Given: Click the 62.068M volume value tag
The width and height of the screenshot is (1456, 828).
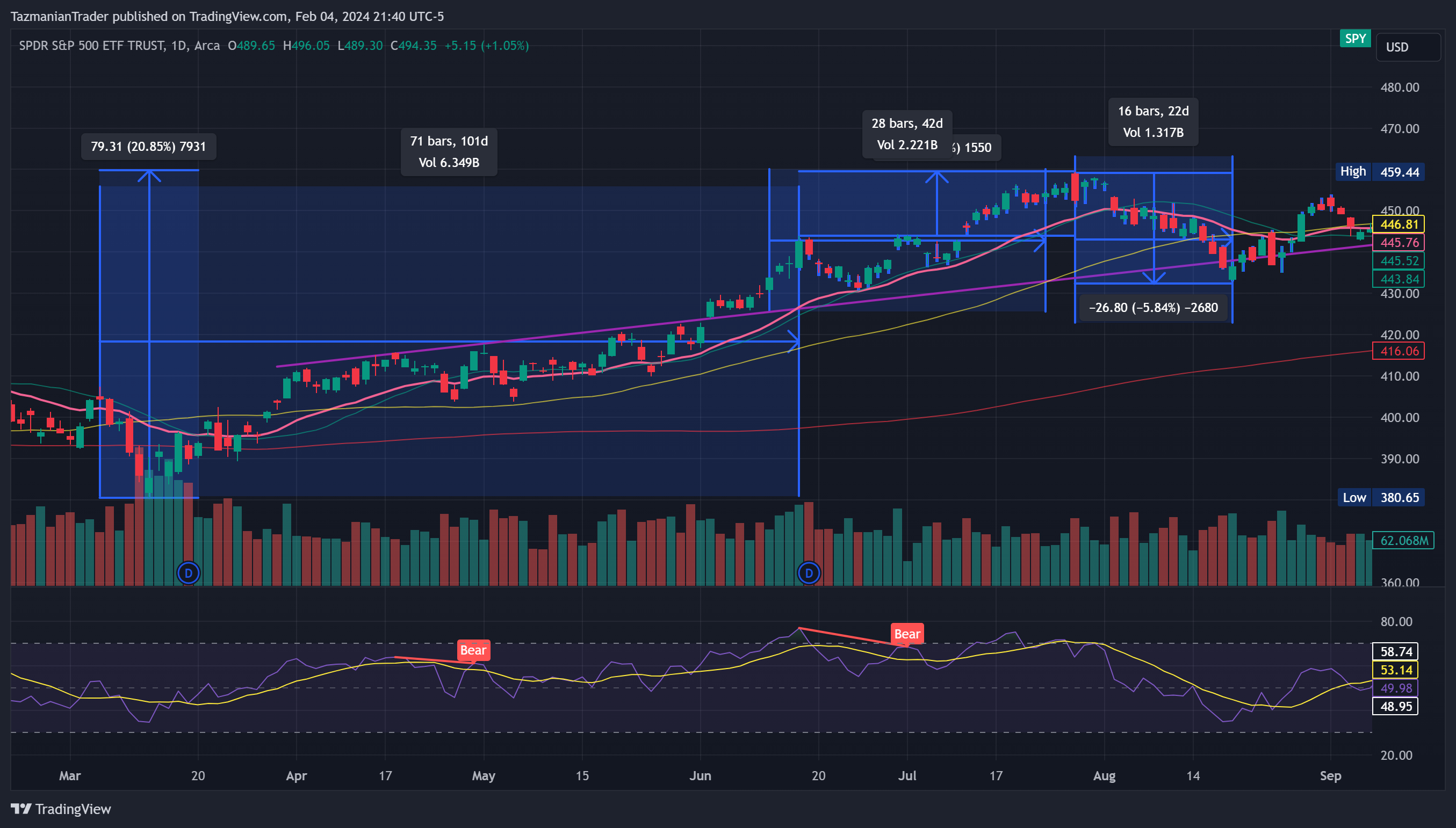Looking at the screenshot, I should pyautogui.click(x=1403, y=540).
